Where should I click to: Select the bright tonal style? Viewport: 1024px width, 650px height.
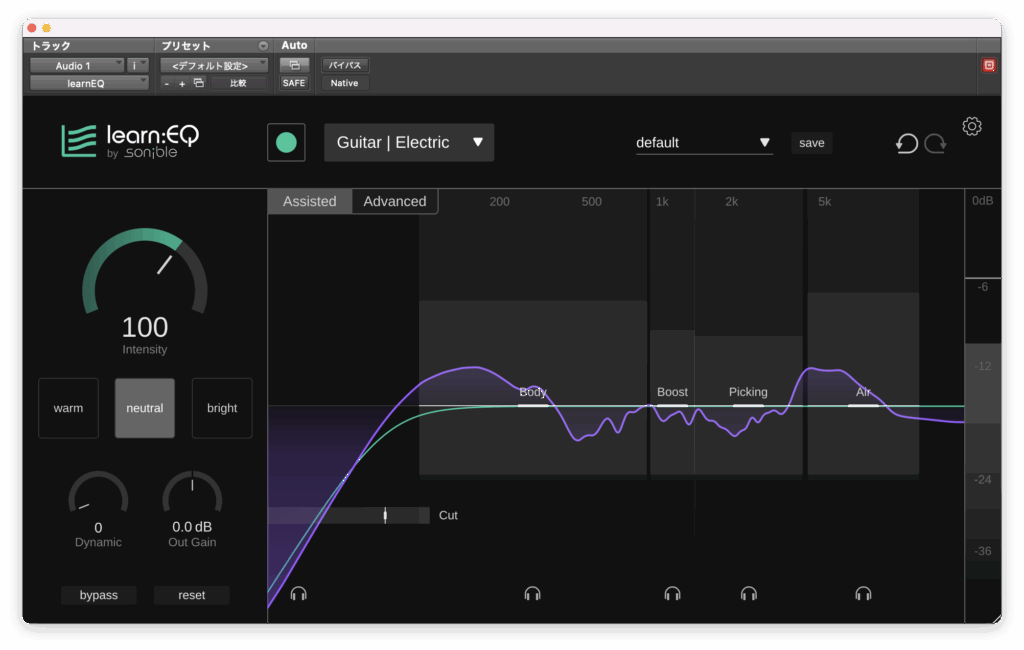coord(222,408)
